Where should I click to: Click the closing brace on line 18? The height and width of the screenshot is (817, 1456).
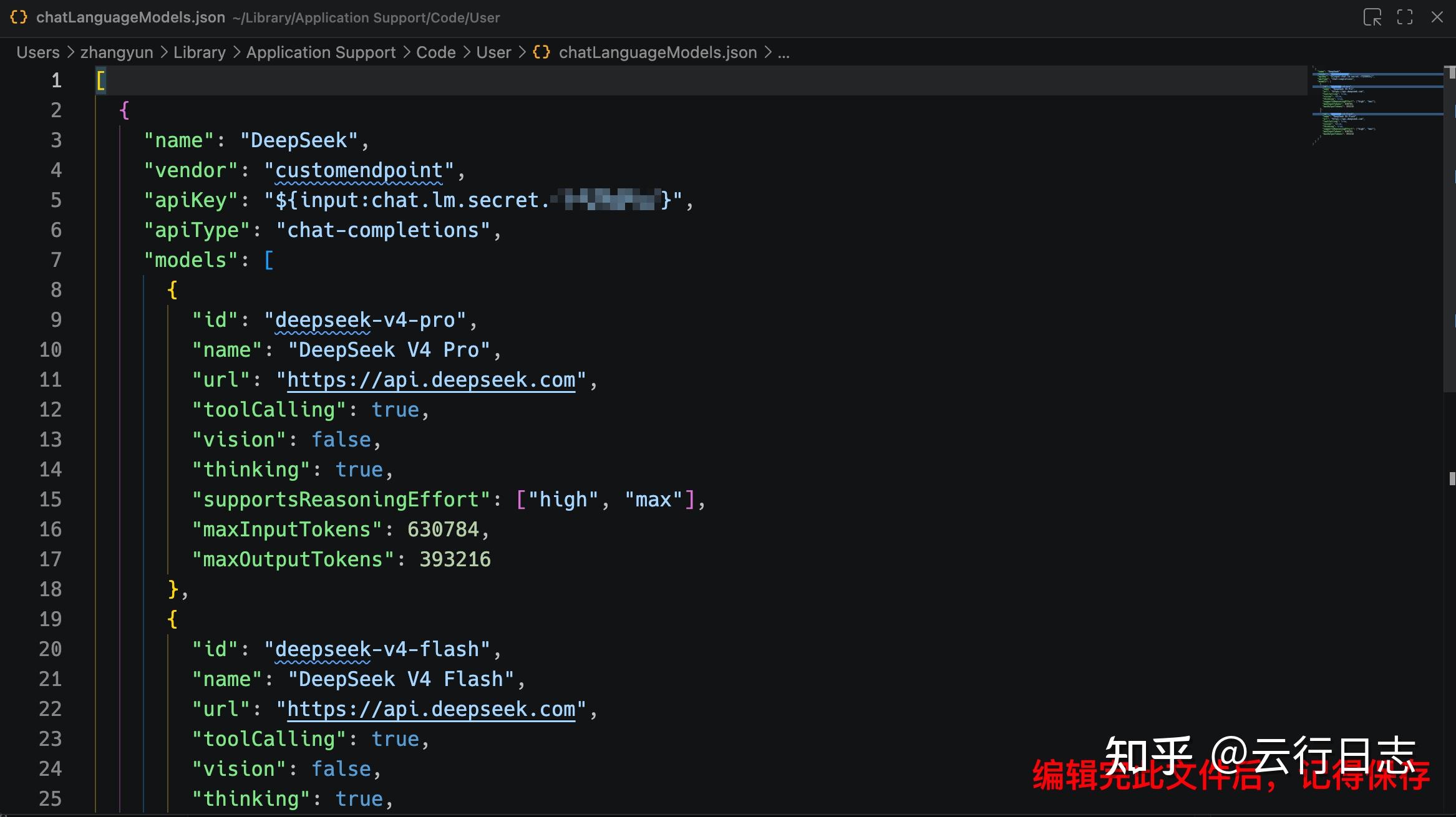173,589
